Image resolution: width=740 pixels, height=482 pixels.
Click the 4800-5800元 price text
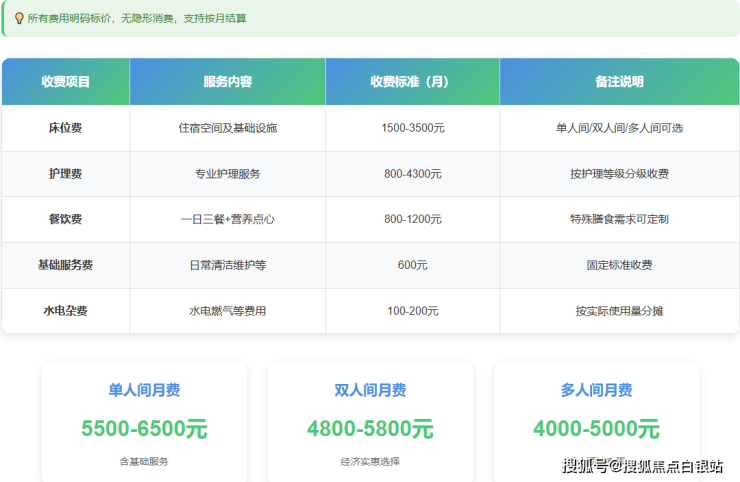(x=370, y=429)
